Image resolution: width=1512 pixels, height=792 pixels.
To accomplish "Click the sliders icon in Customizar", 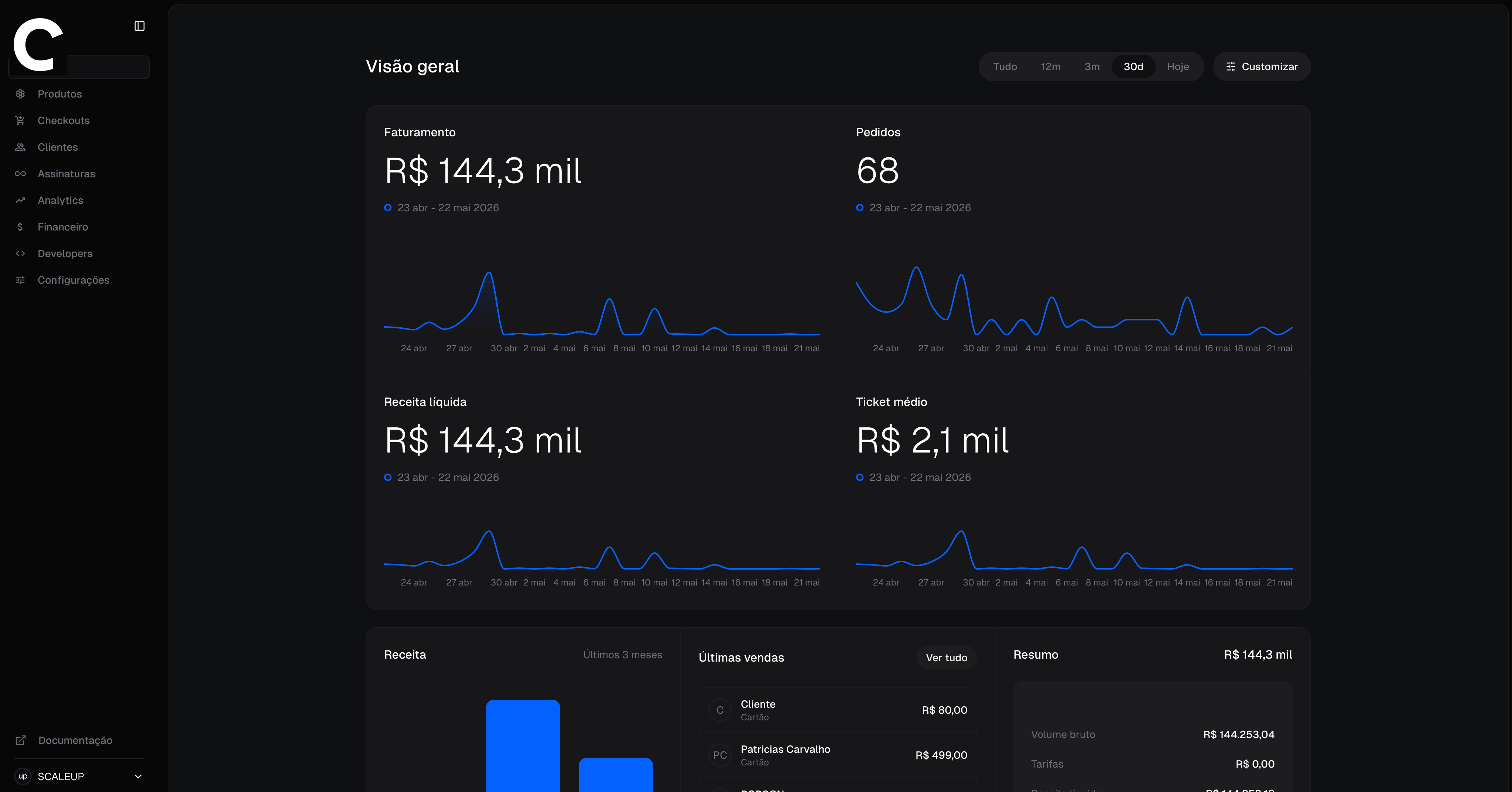I will [1231, 66].
